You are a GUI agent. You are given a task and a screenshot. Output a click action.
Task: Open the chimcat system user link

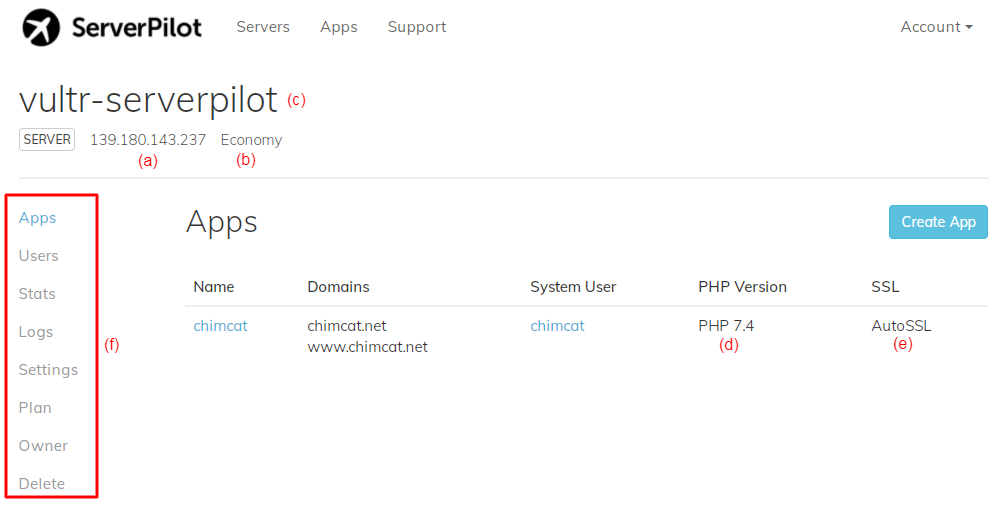(x=557, y=326)
